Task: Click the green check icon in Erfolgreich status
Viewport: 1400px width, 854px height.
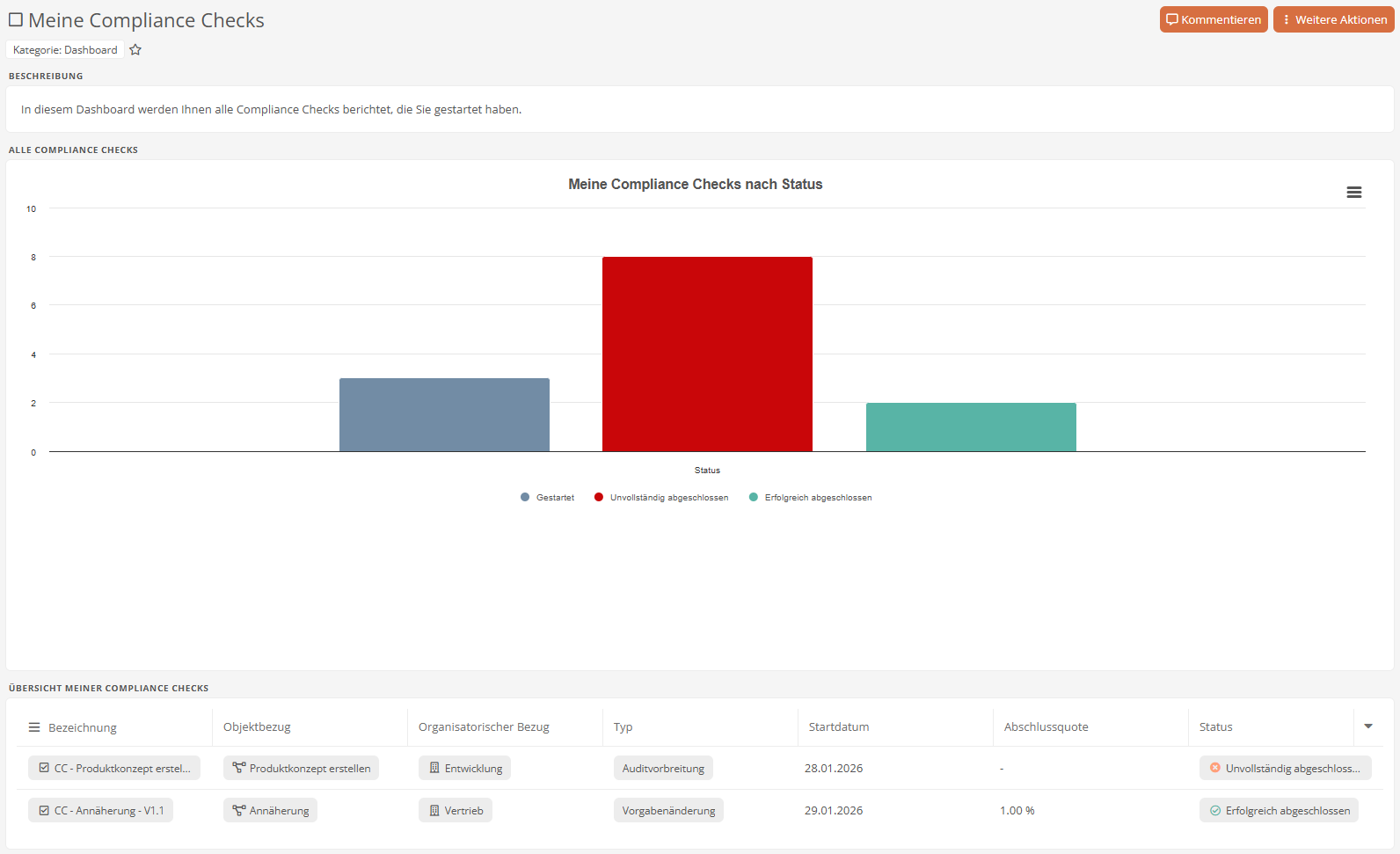Action: tap(1215, 810)
